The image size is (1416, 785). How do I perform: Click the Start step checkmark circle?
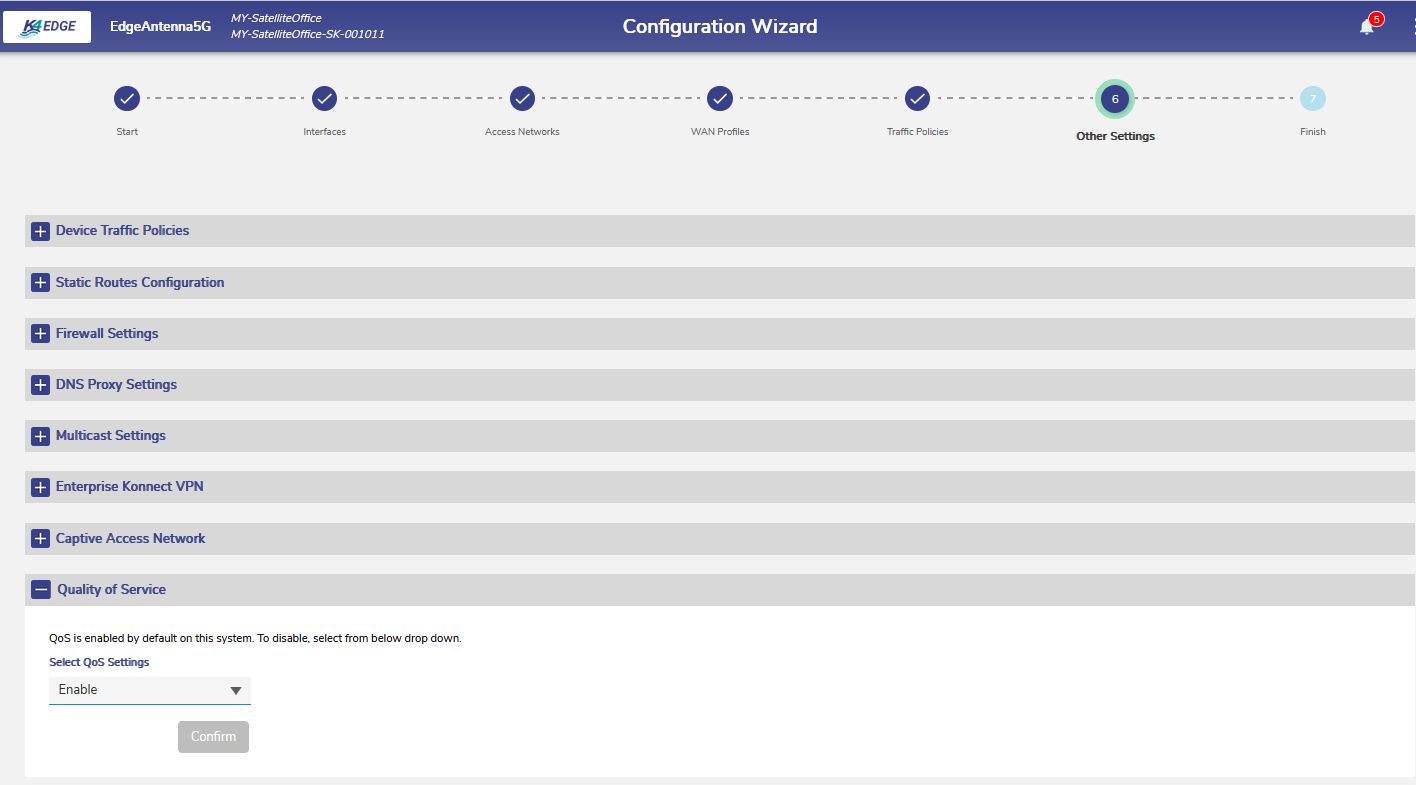[127, 99]
